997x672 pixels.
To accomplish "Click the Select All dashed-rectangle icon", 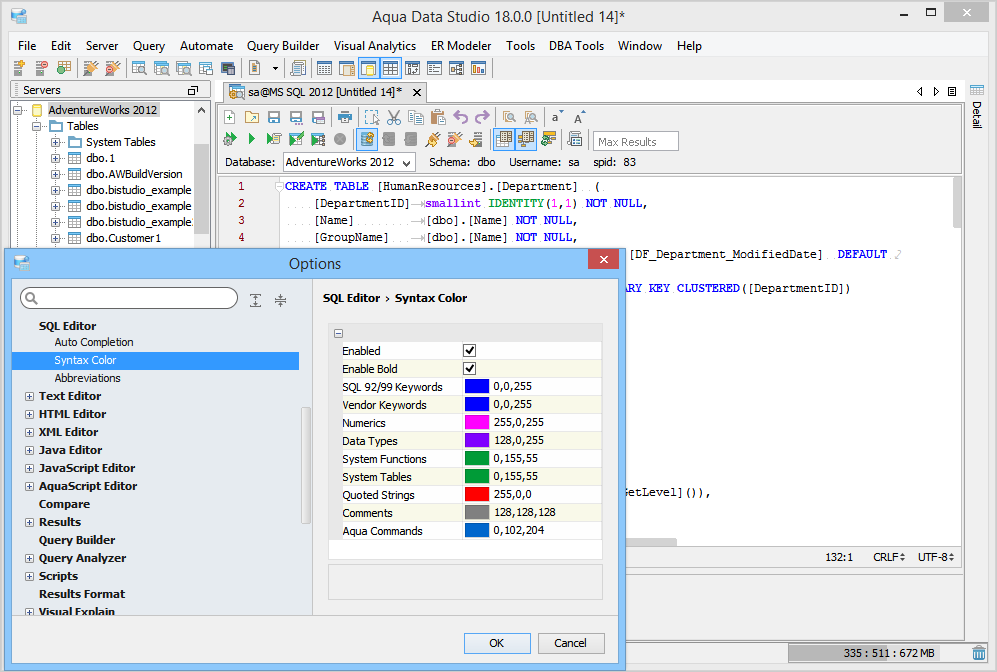I will [x=372, y=118].
